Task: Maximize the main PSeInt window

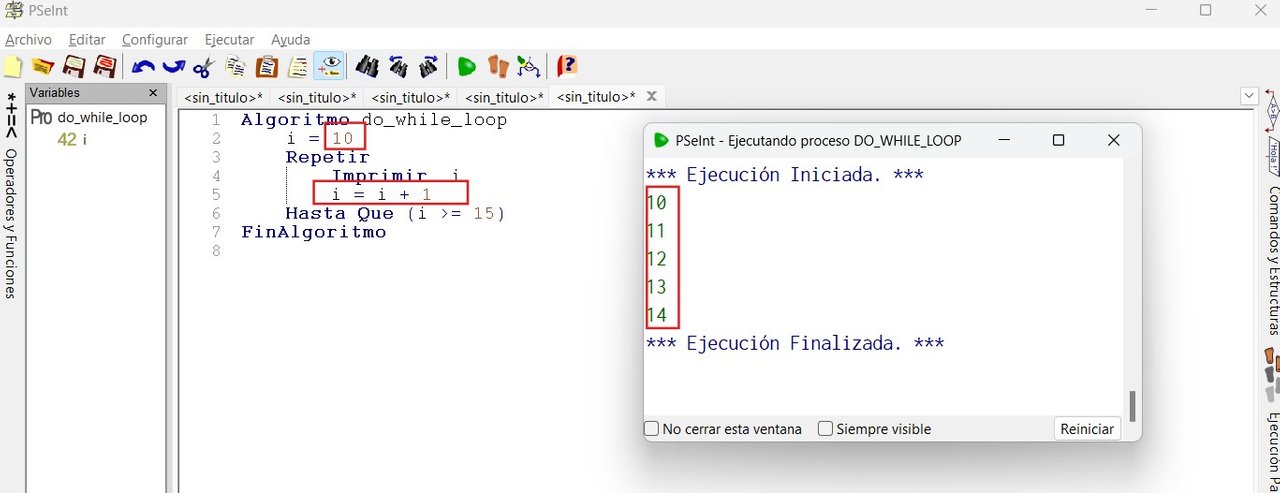Action: coord(1205,10)
